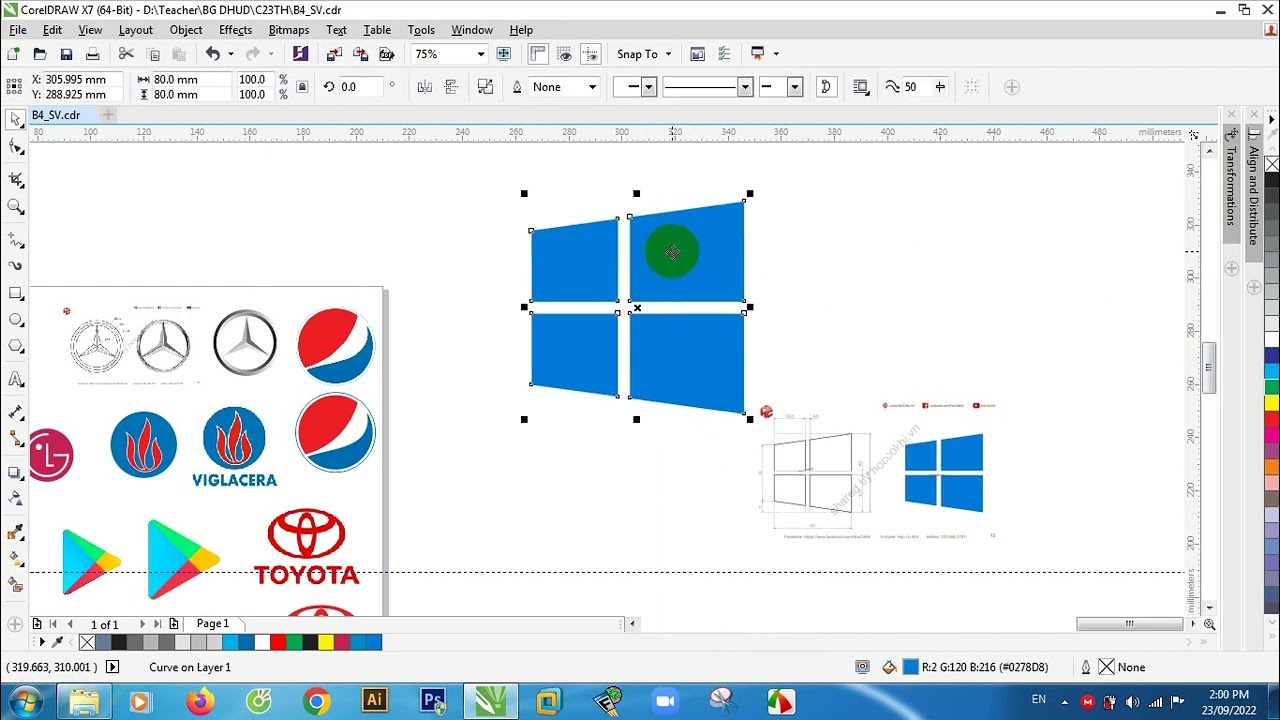Click the Mirror horizontally button
The height and width of the screenshot is (720, 1280).
[424, 87]
